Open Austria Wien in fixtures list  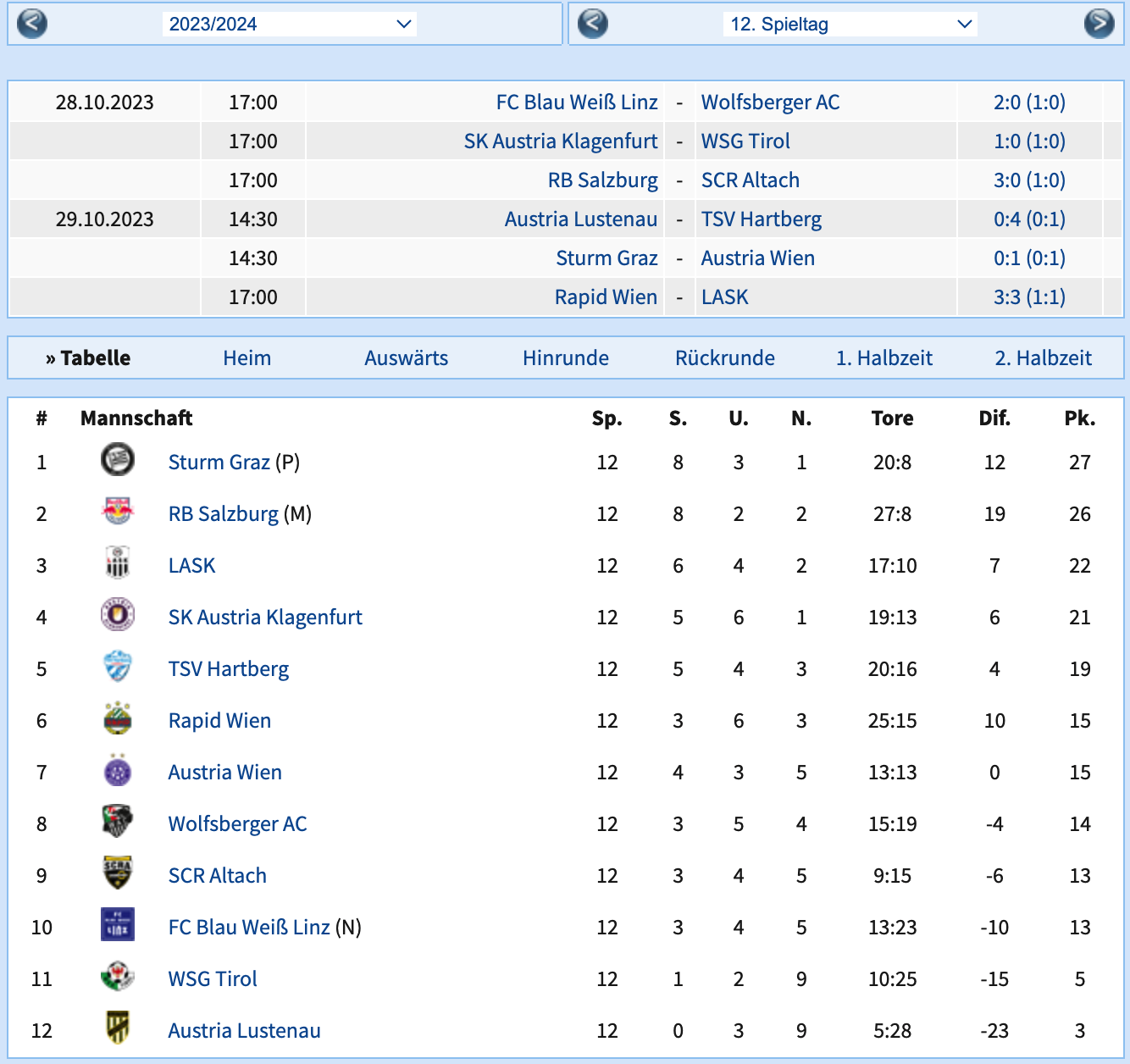(758, 258)
